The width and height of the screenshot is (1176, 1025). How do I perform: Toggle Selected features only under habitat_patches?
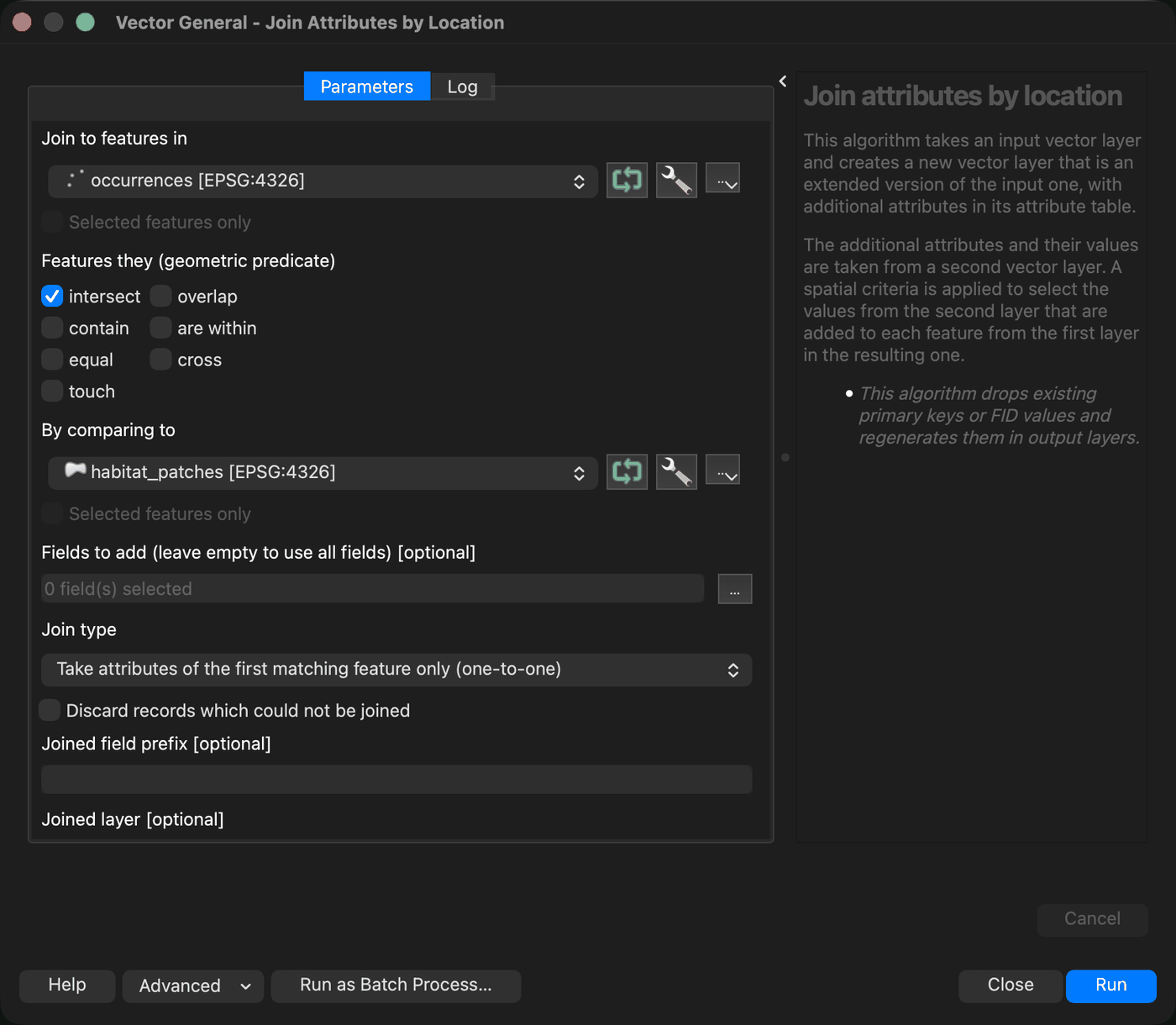[x=52, y=513]
